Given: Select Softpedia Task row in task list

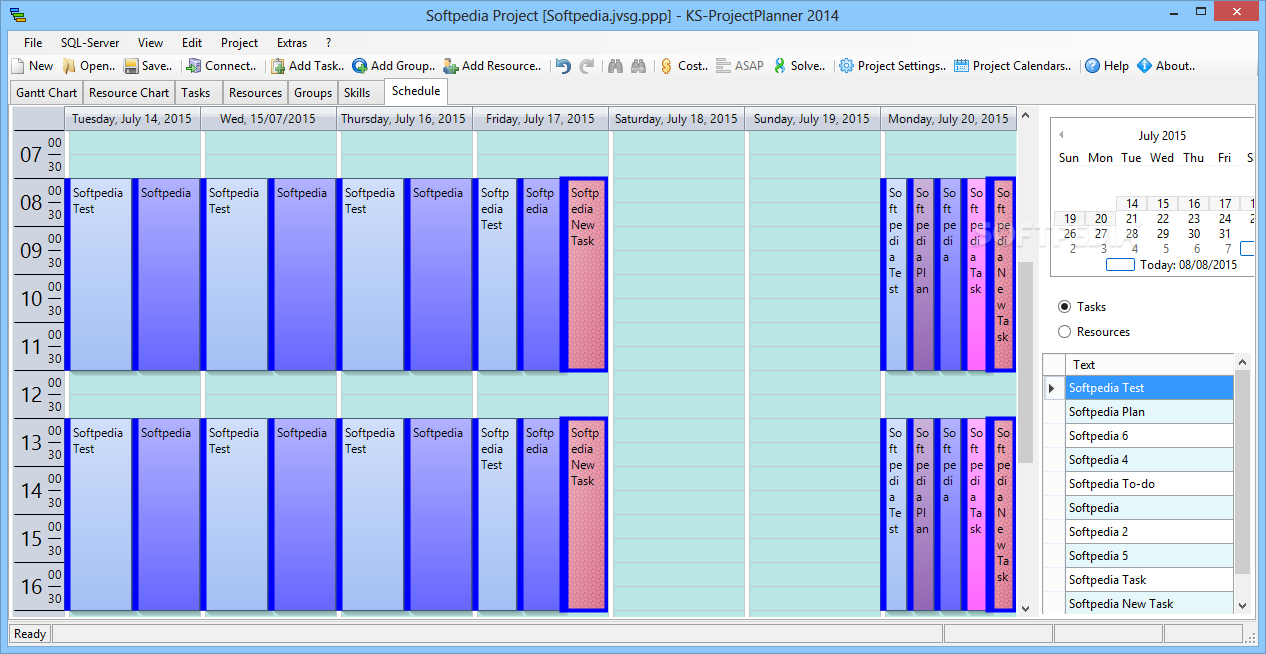Looking at the screenshot, I should click(1149, 580).
